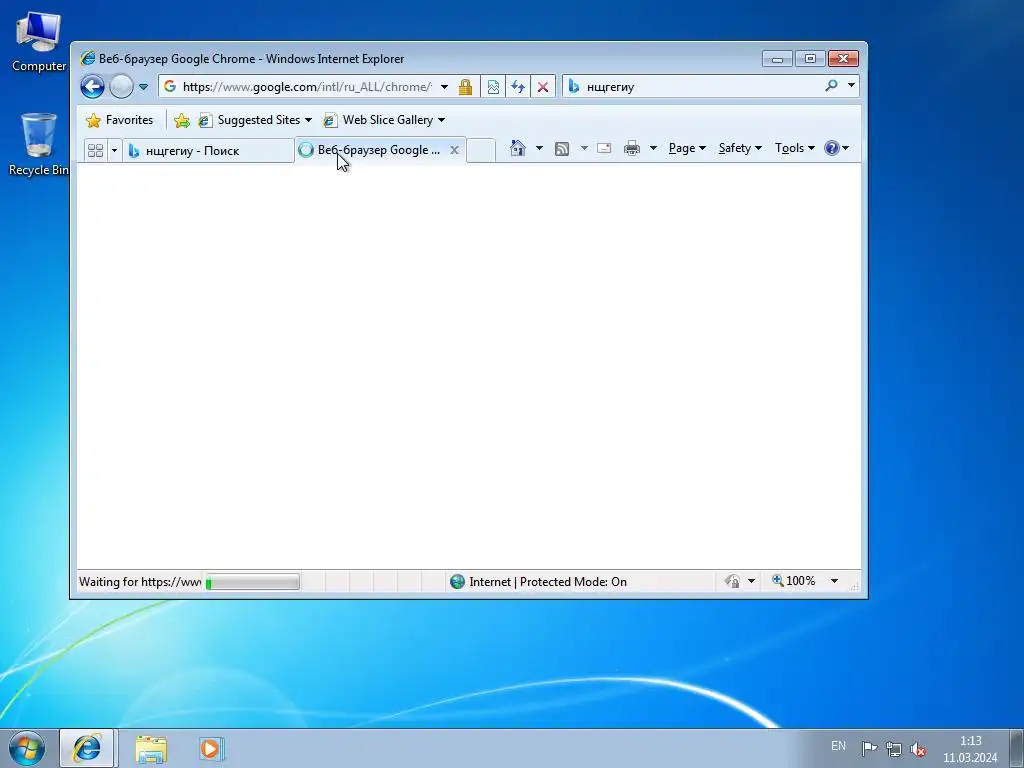The height and width of the screenshot is (768, 1024).
Task: Open the Tools menu
Action: 794,148
